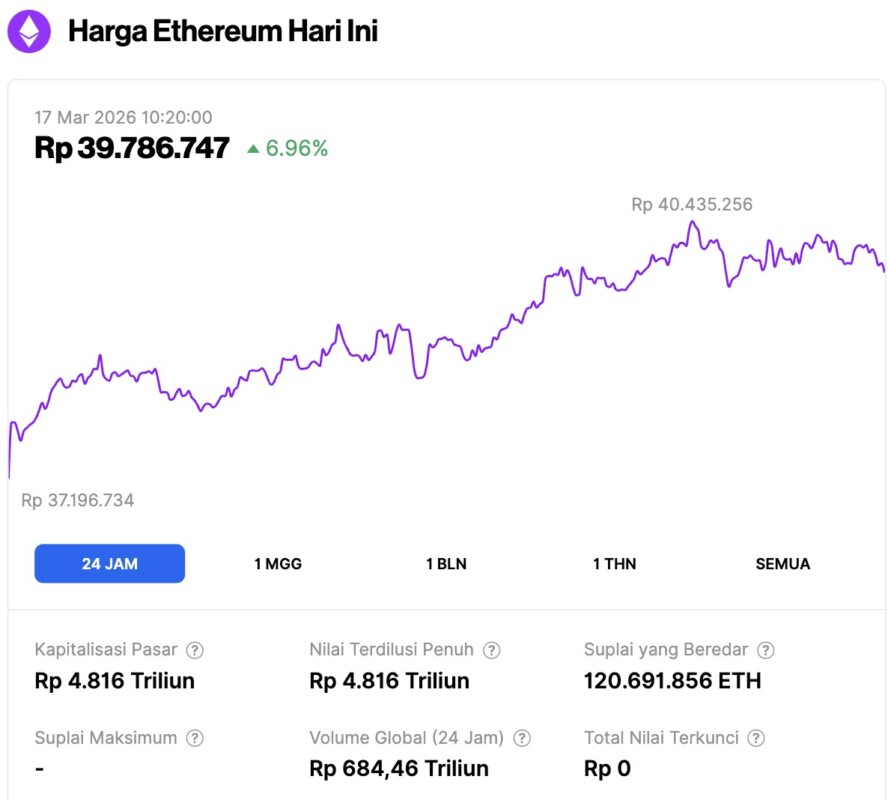Show the 1 THN price range

(x=614, y=563)
